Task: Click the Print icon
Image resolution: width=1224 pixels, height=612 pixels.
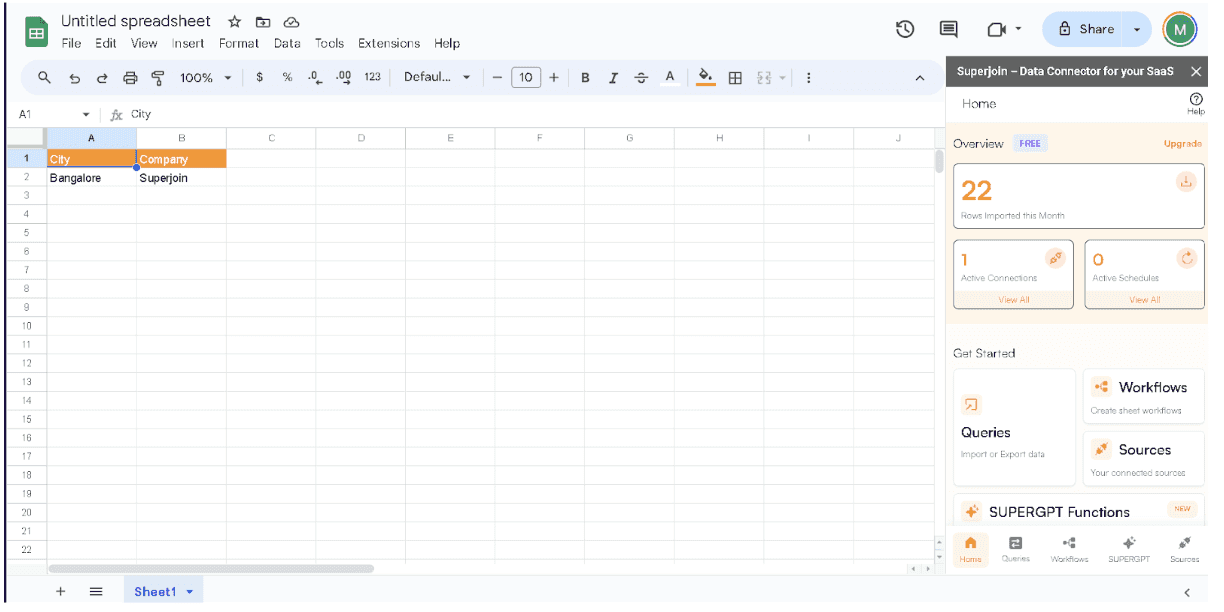Action: click(x=130, y=77)
